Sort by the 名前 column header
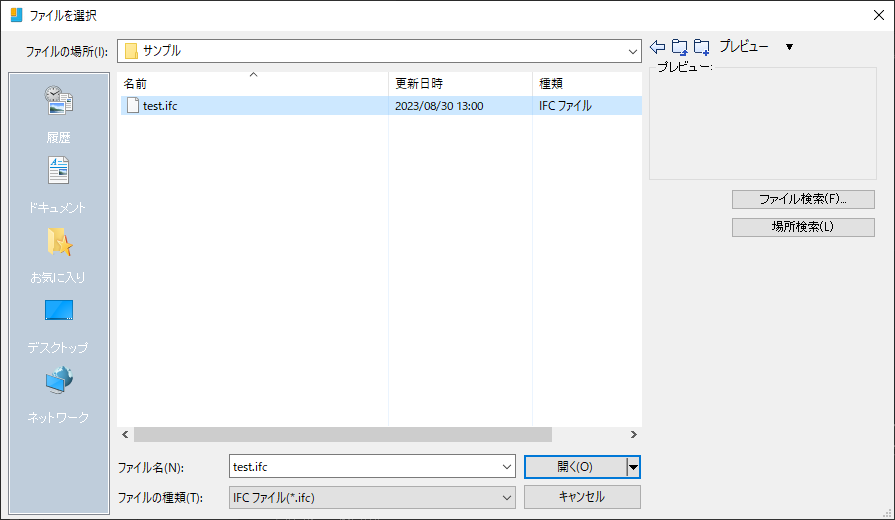The width and height of the screenshot is (895, 520). 252,84
